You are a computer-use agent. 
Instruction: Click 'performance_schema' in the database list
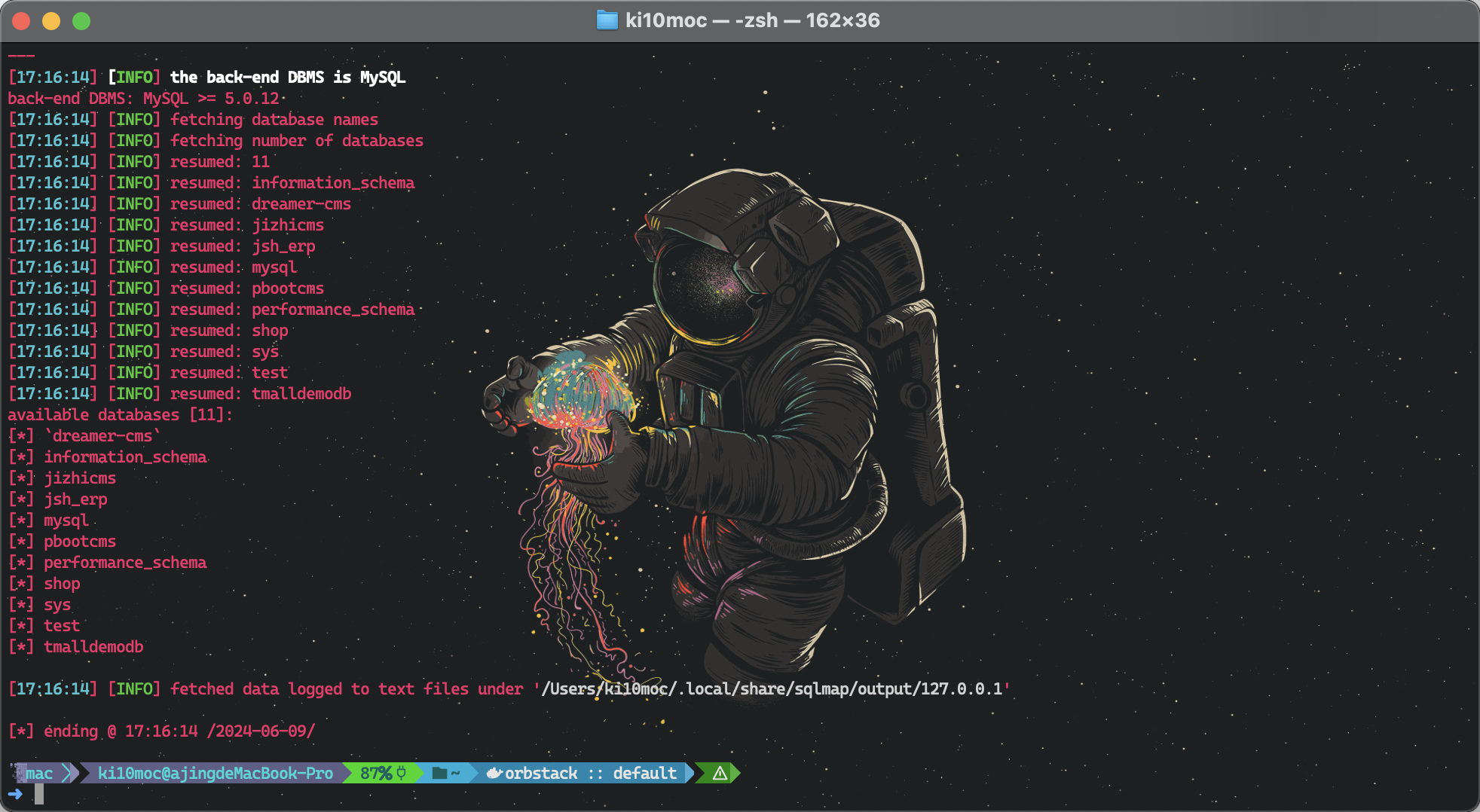click(125, 563)
